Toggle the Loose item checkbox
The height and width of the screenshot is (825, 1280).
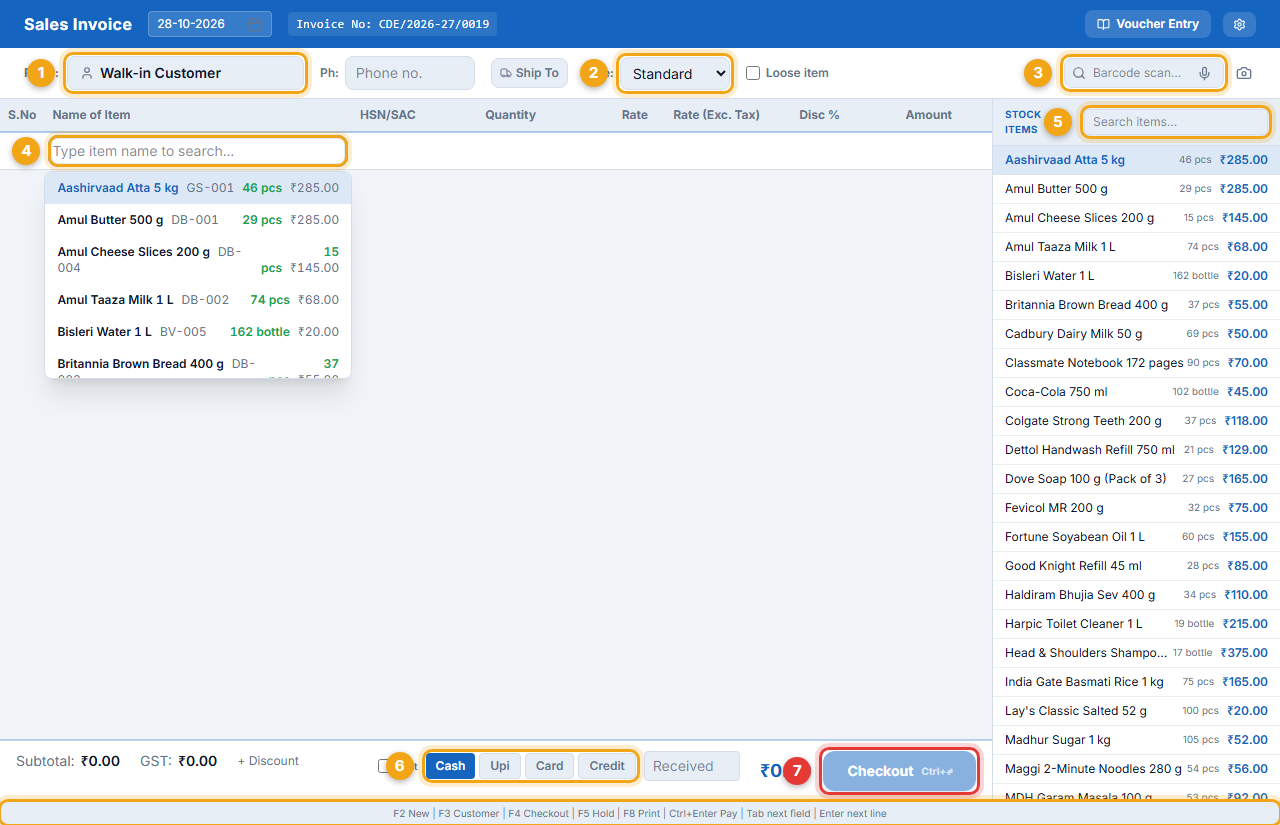[x=753, y=73]
